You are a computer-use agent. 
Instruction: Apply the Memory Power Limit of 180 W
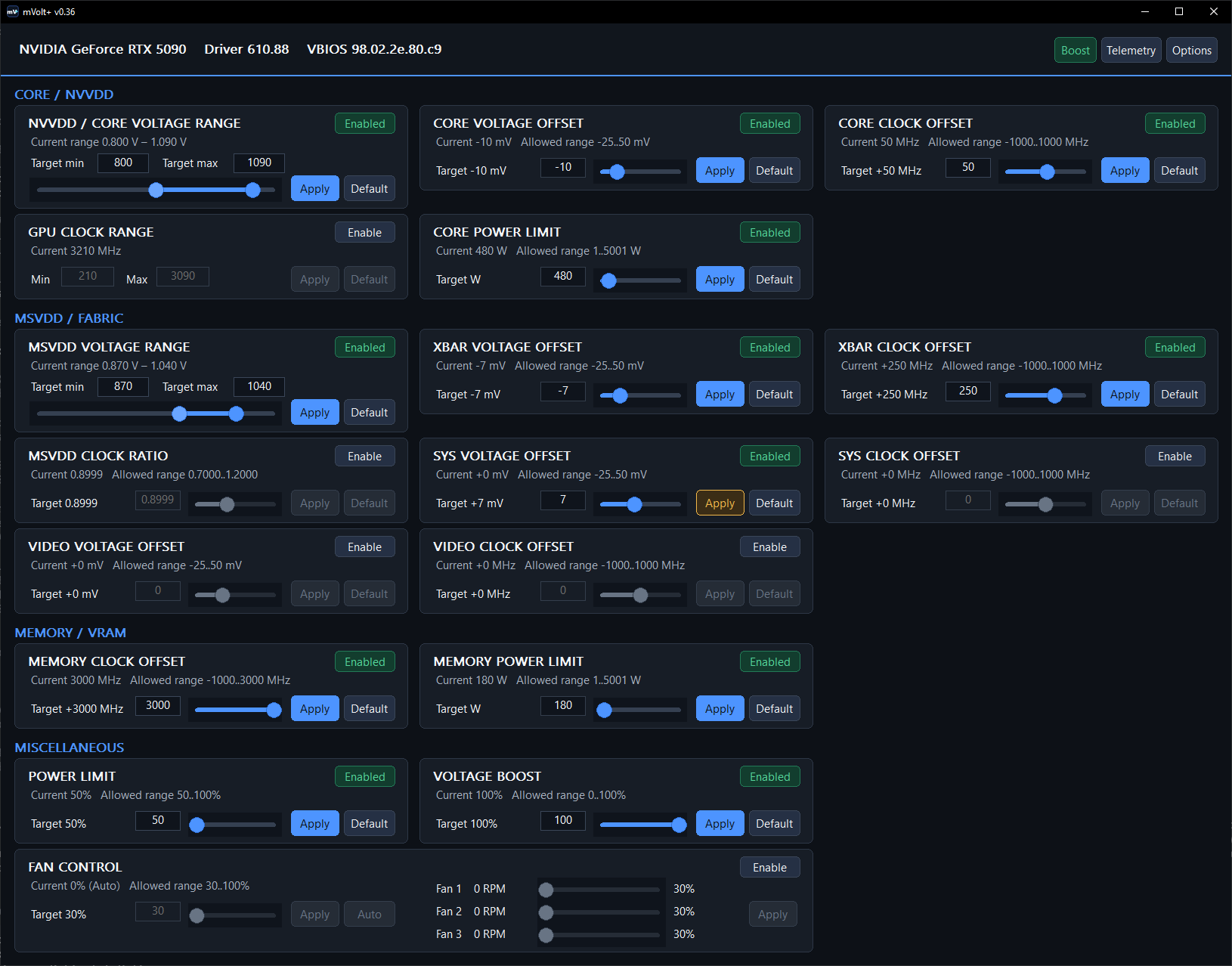coord(720,709)
